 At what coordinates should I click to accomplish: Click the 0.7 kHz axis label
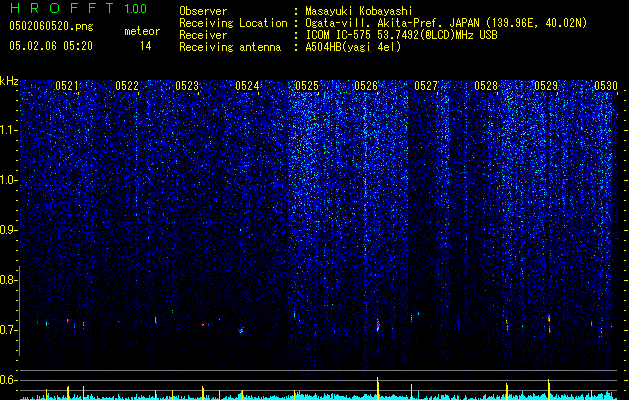9,330
